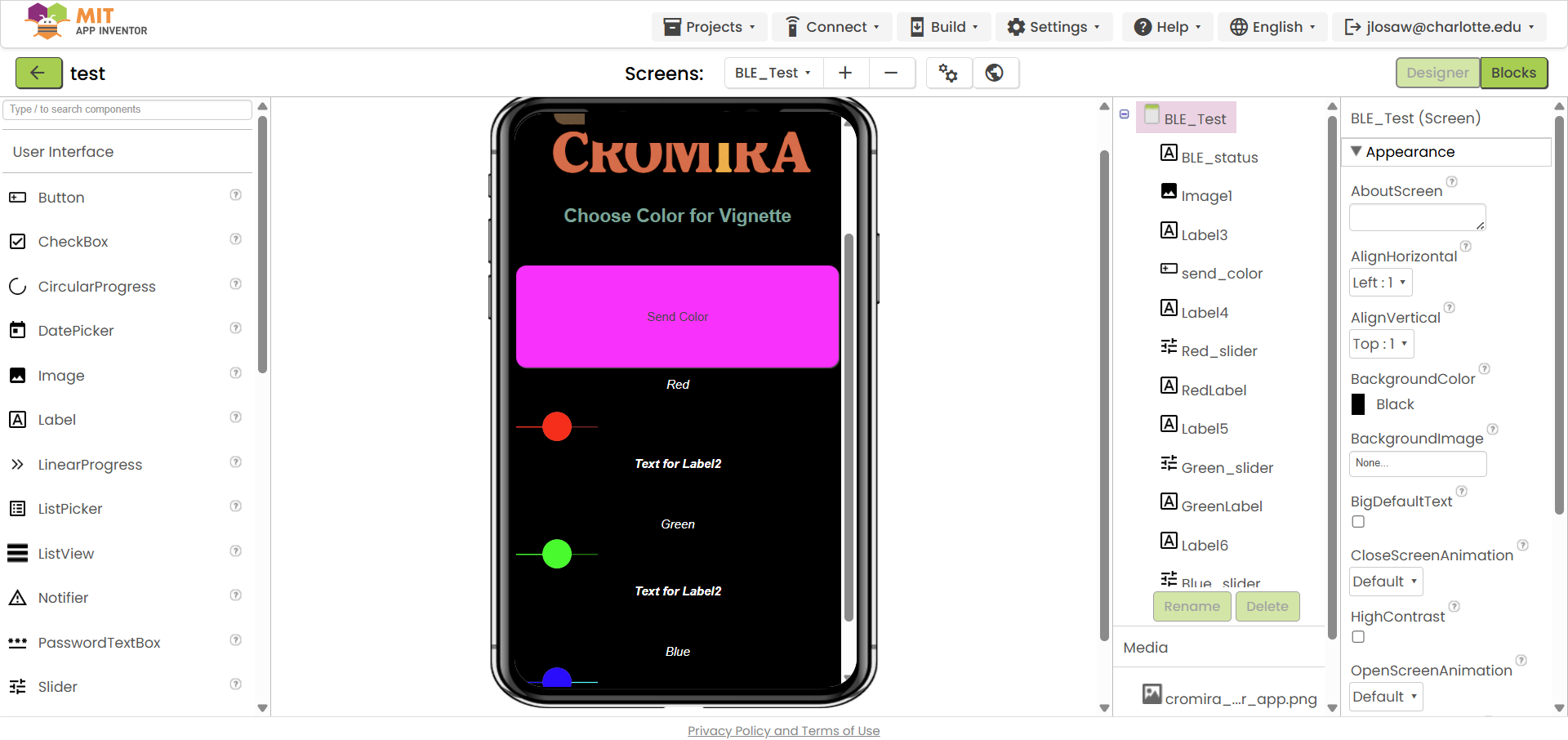Collapse the BLE_Test component tree
Viewport: 1568px width, 740px height.
[1125, 114]
